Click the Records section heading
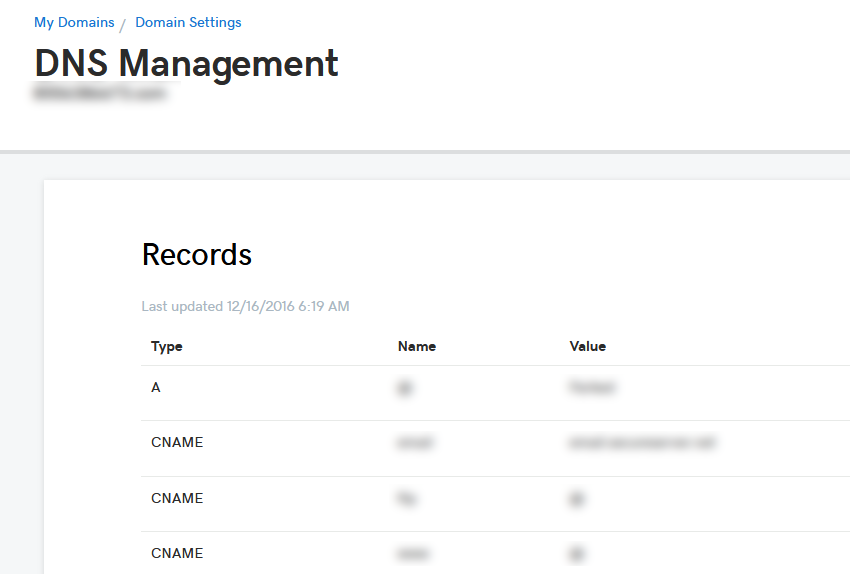850x574 pixels. (x=197, y=254)
